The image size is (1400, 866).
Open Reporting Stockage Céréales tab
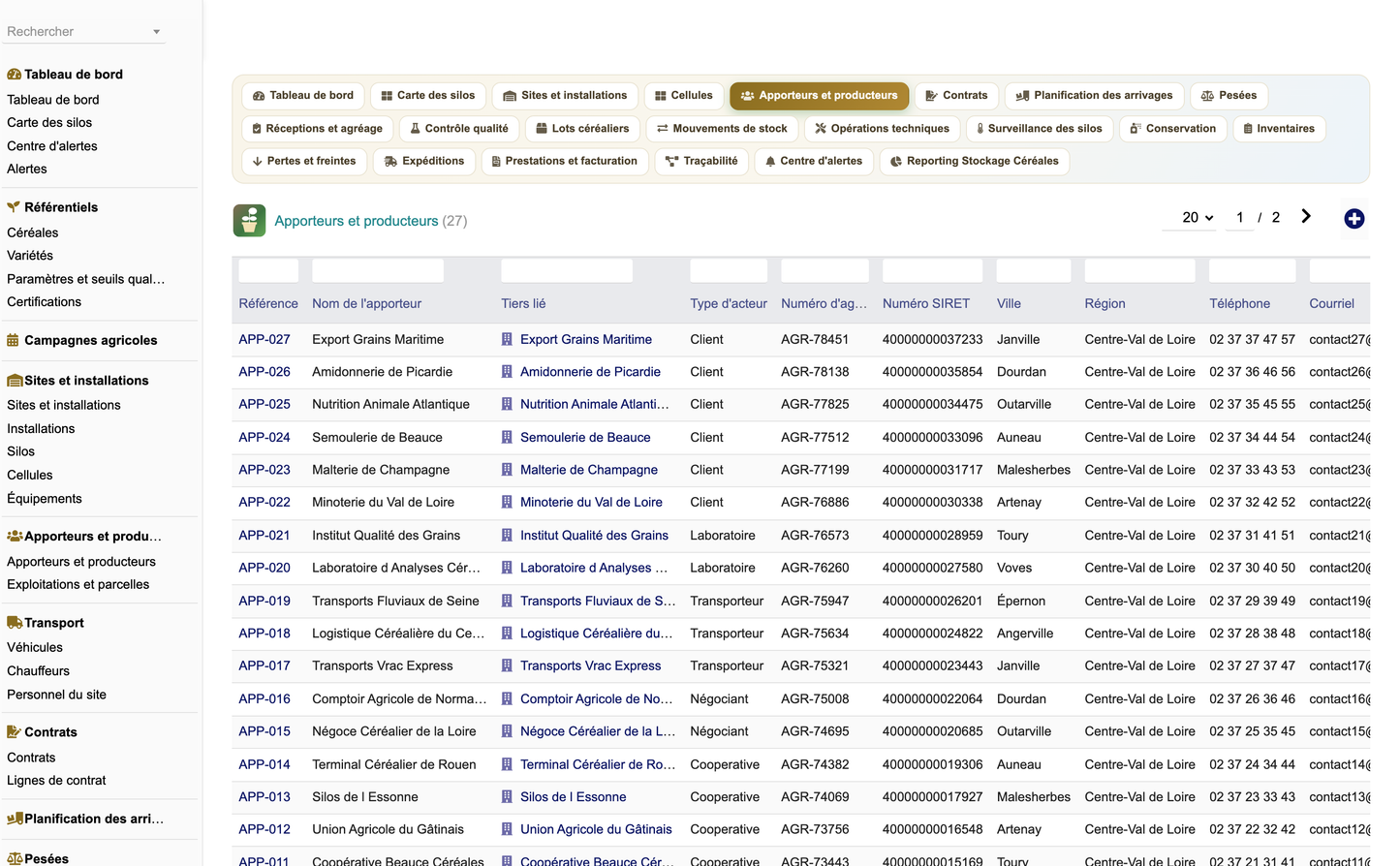[975, 162]
